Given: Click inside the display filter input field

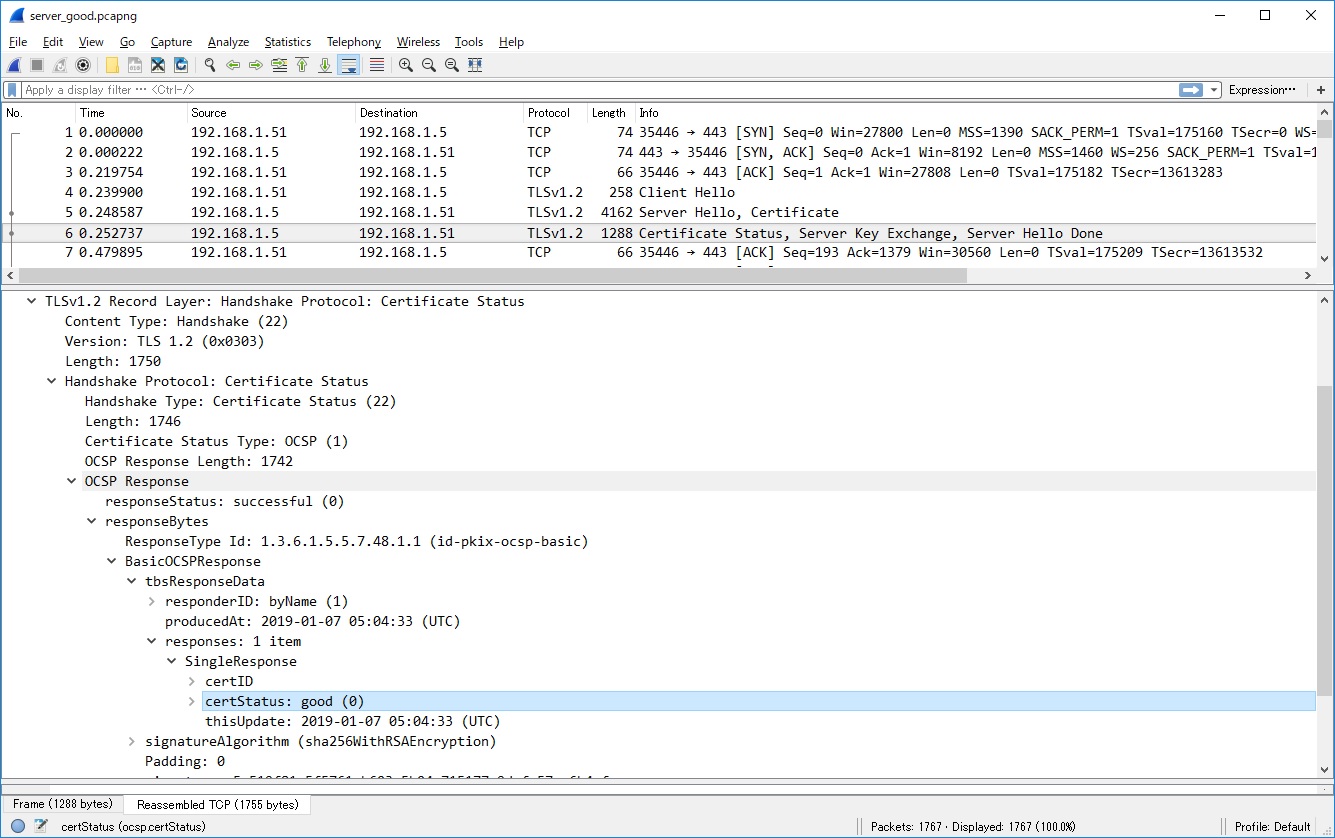Looking at the screenshot, I should coord(500,89).
